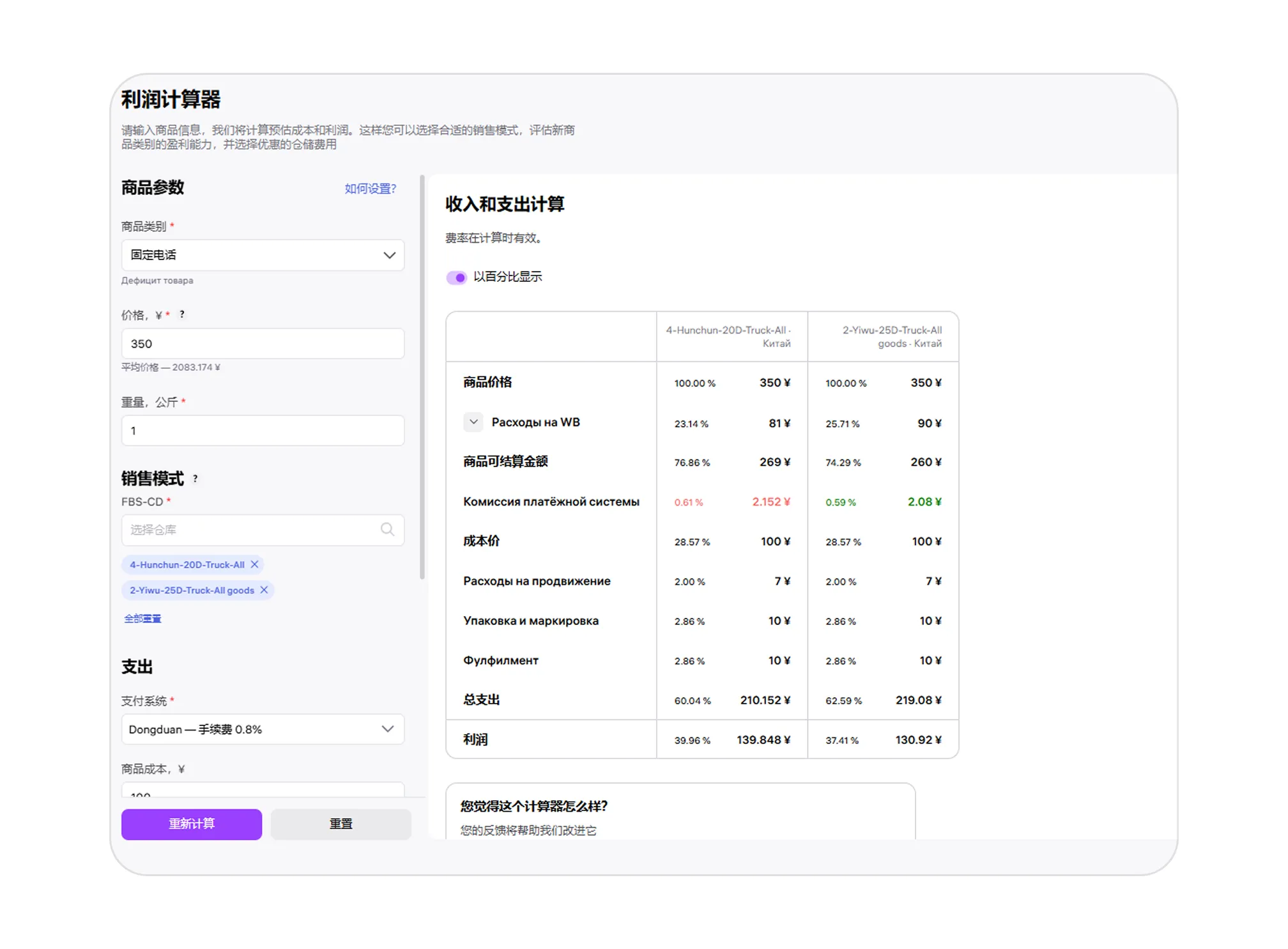The width and height of the screenshot is (1288, 949).
Task: Remove the 2-Yiwu-25D-Truck-All goods tag
Action: [x=264, y=590]
